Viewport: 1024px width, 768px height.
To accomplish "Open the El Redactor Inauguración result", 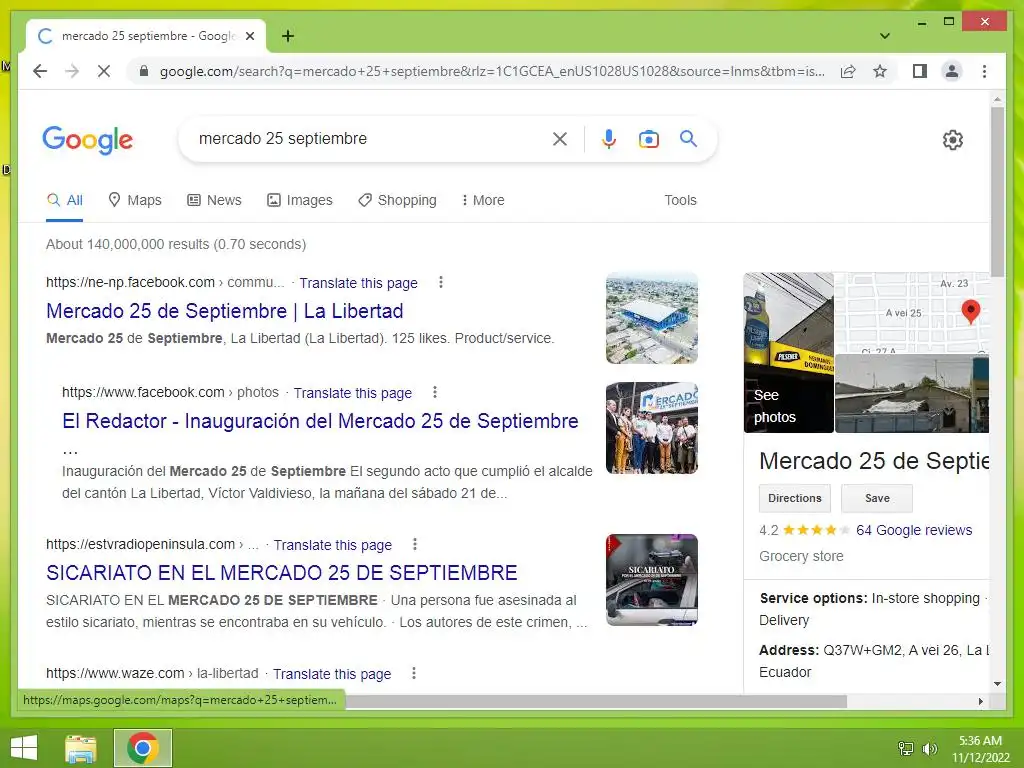I will click(320, 421).
